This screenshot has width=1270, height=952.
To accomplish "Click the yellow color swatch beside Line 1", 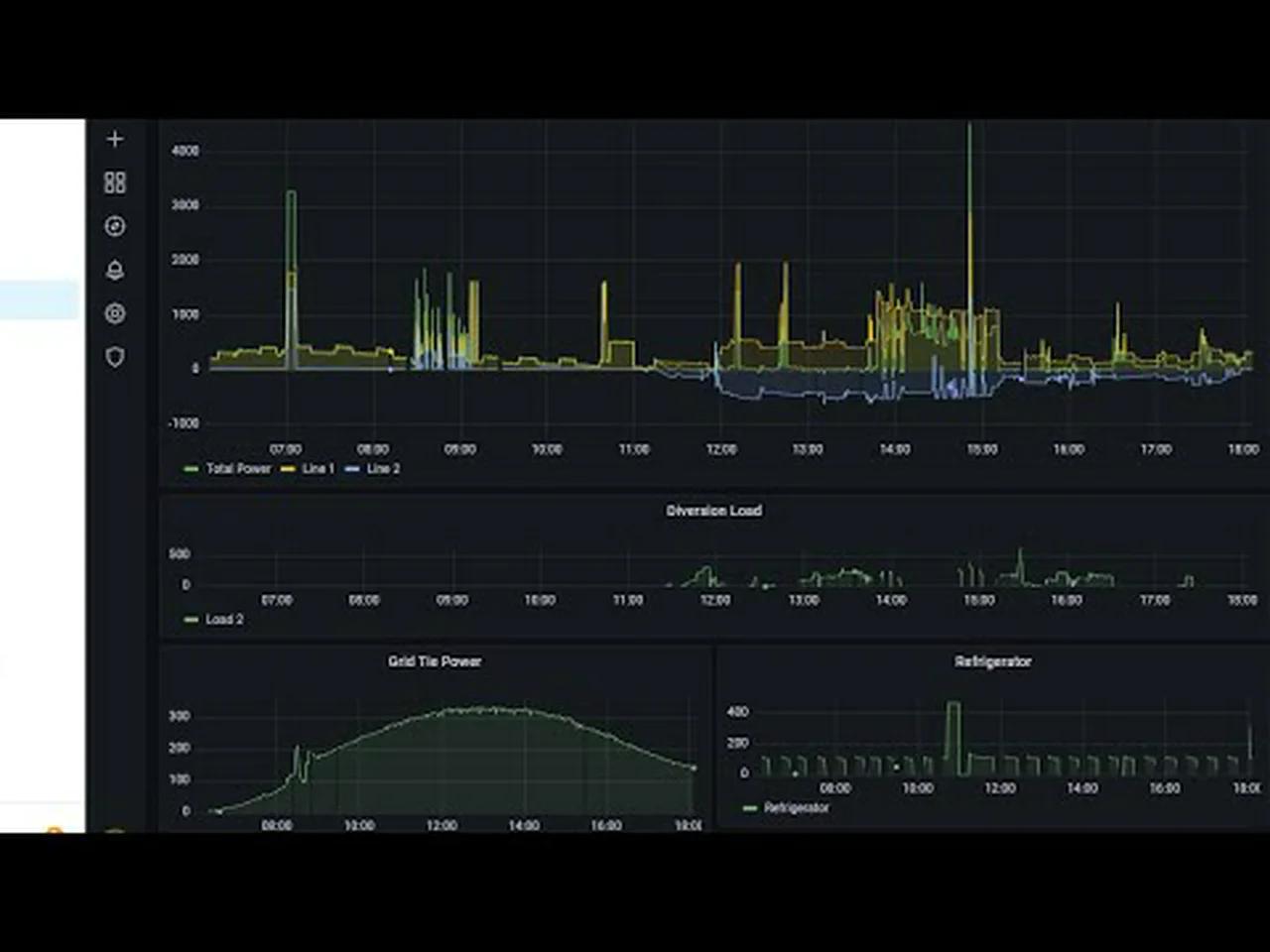I will [x=288, y=468].
